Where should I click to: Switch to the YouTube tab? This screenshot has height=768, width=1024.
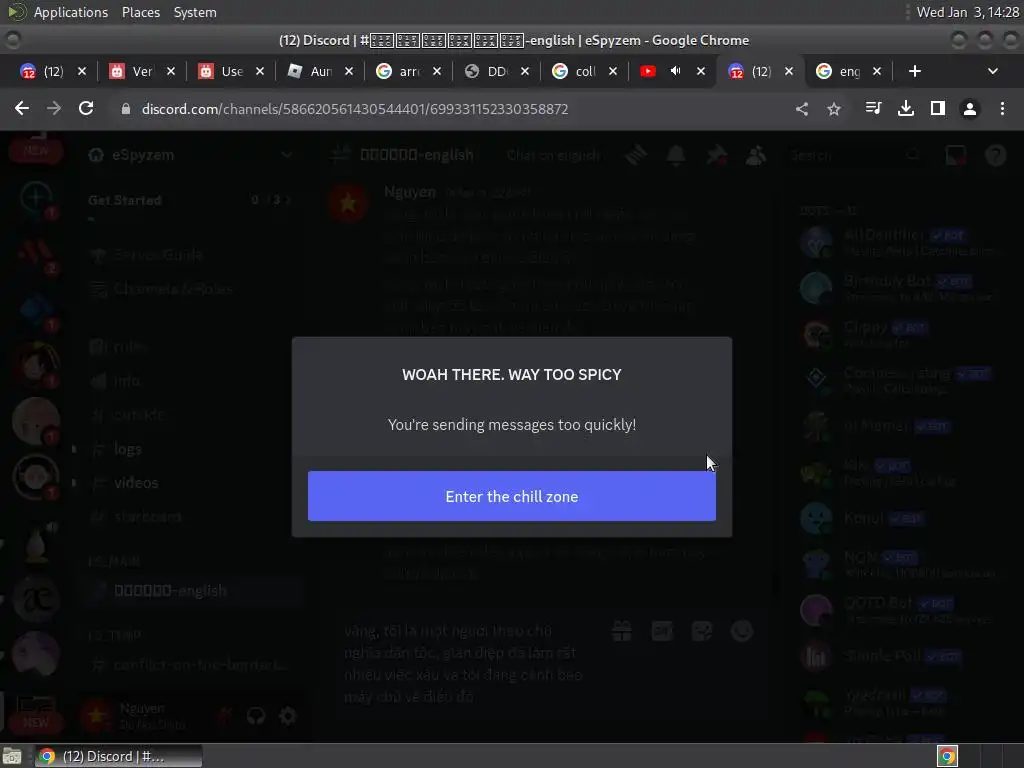click(648, 71)
